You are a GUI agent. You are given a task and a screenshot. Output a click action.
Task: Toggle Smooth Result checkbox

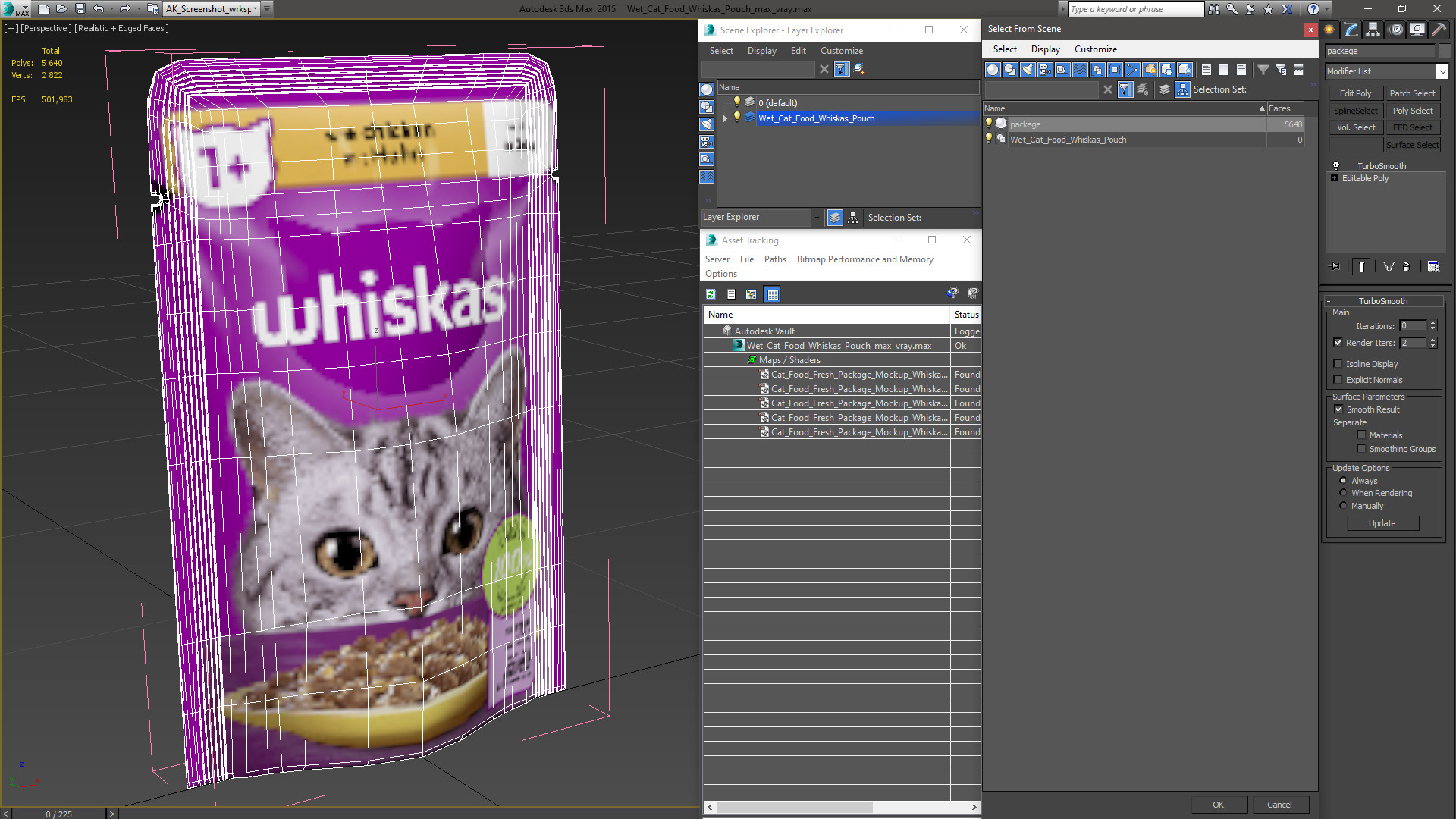(x=1339, y=409)
